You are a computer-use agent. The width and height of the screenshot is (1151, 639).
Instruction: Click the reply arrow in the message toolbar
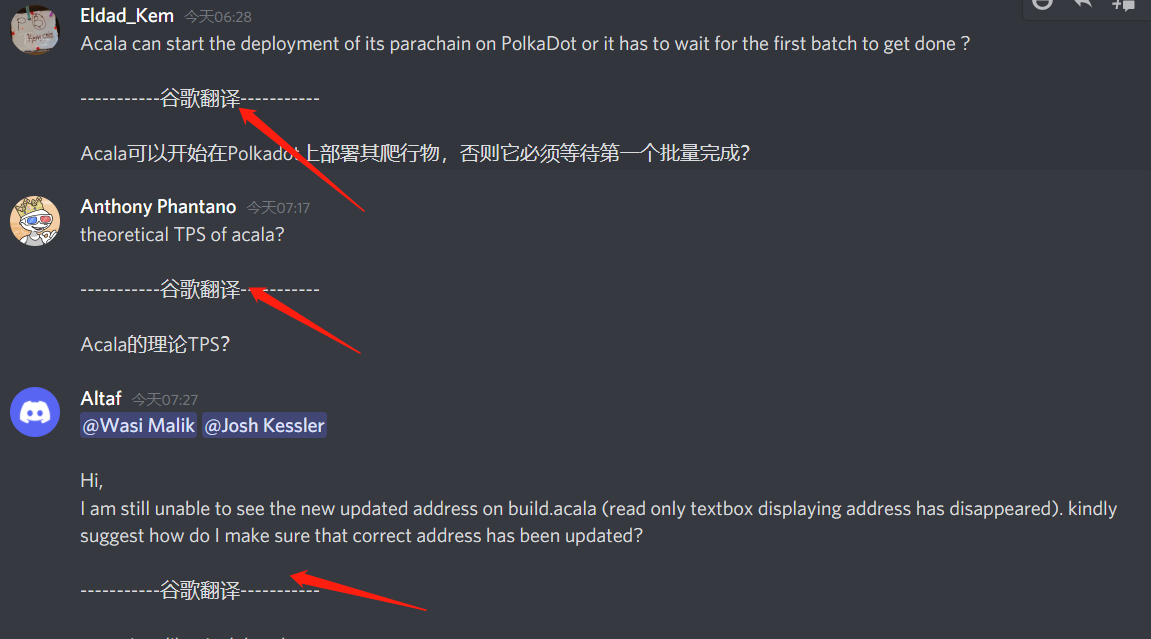[x=1083, y=4]
